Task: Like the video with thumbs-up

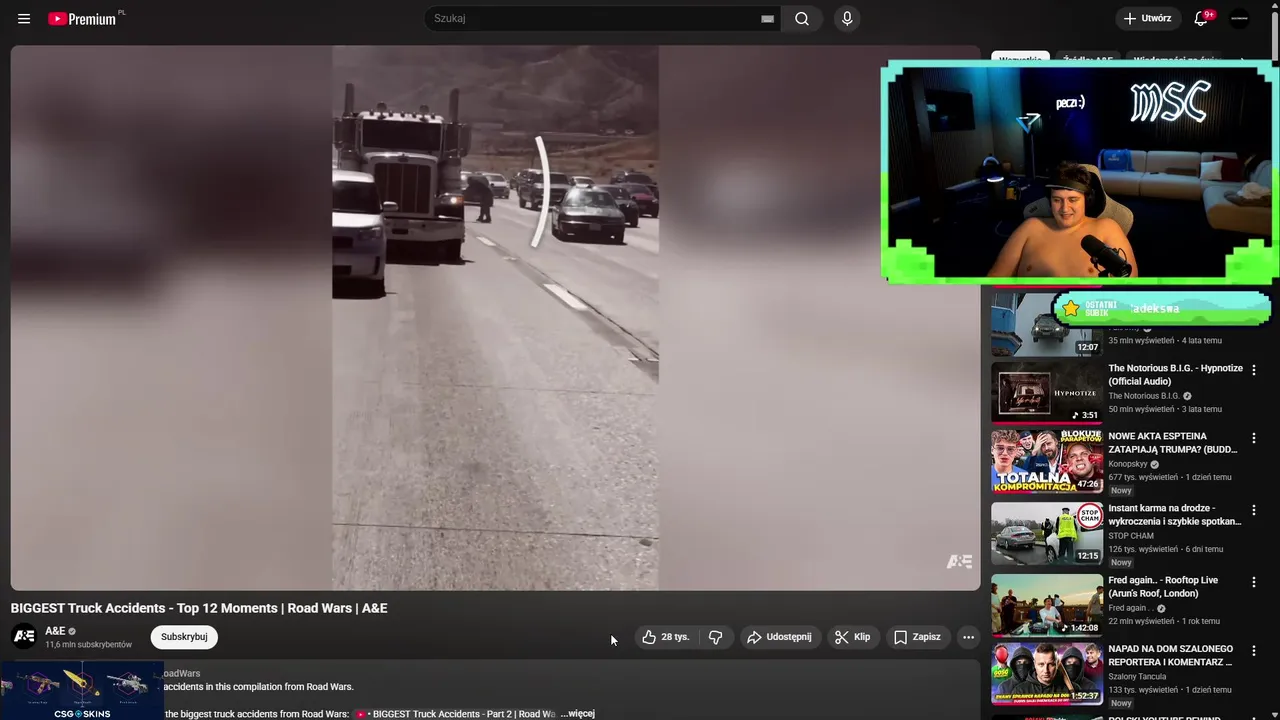Action: [x=666, y=637]
